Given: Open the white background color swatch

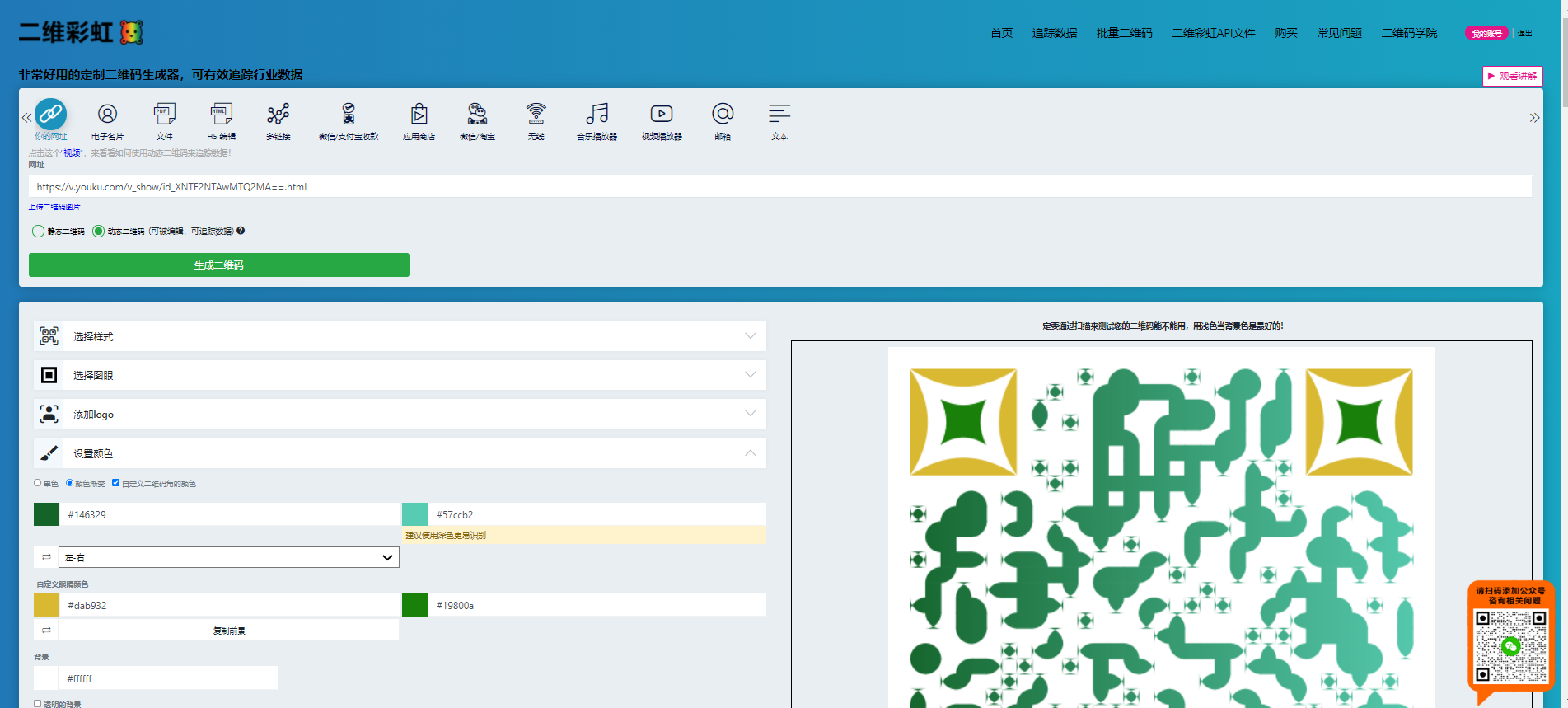Looking at the screenshot, I should coord(46,678).
